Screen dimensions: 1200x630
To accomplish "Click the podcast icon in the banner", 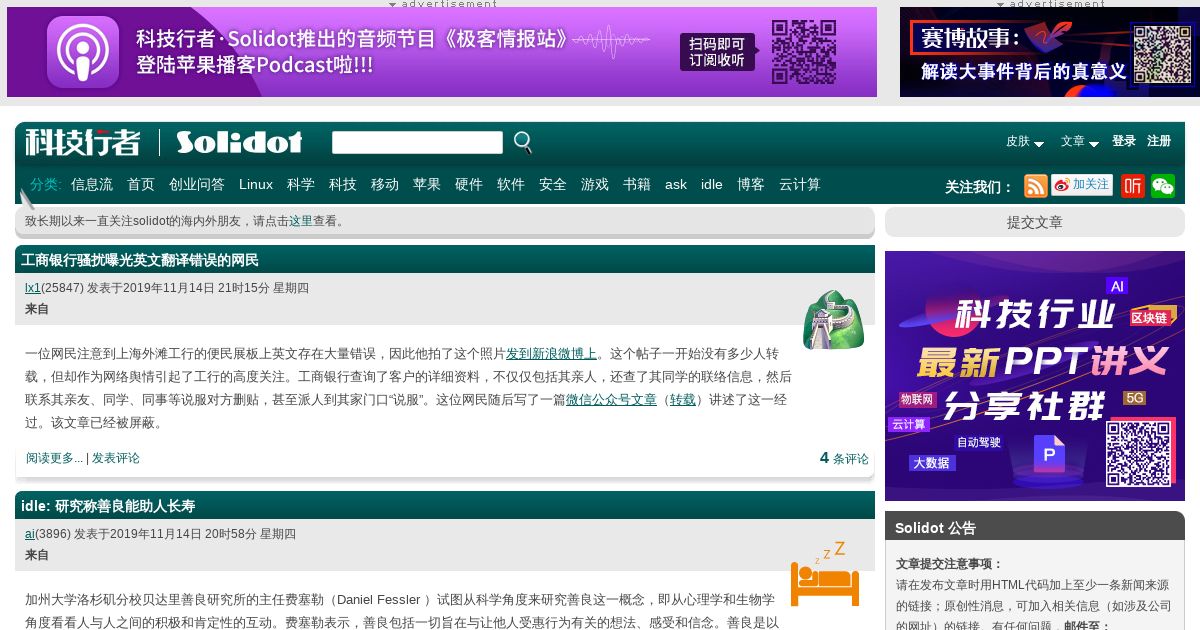I will 83,52.
